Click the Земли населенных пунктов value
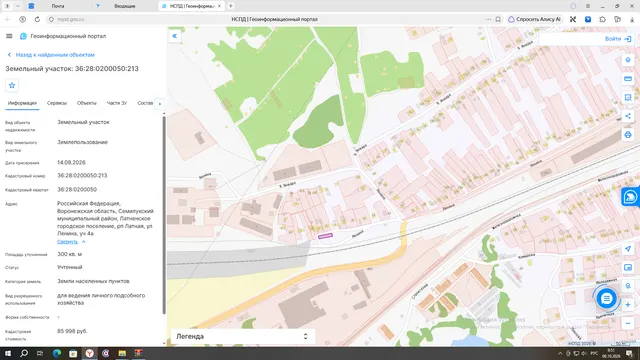Image resolution: width=640 pixels, height=360 pixels. [93, 281]
